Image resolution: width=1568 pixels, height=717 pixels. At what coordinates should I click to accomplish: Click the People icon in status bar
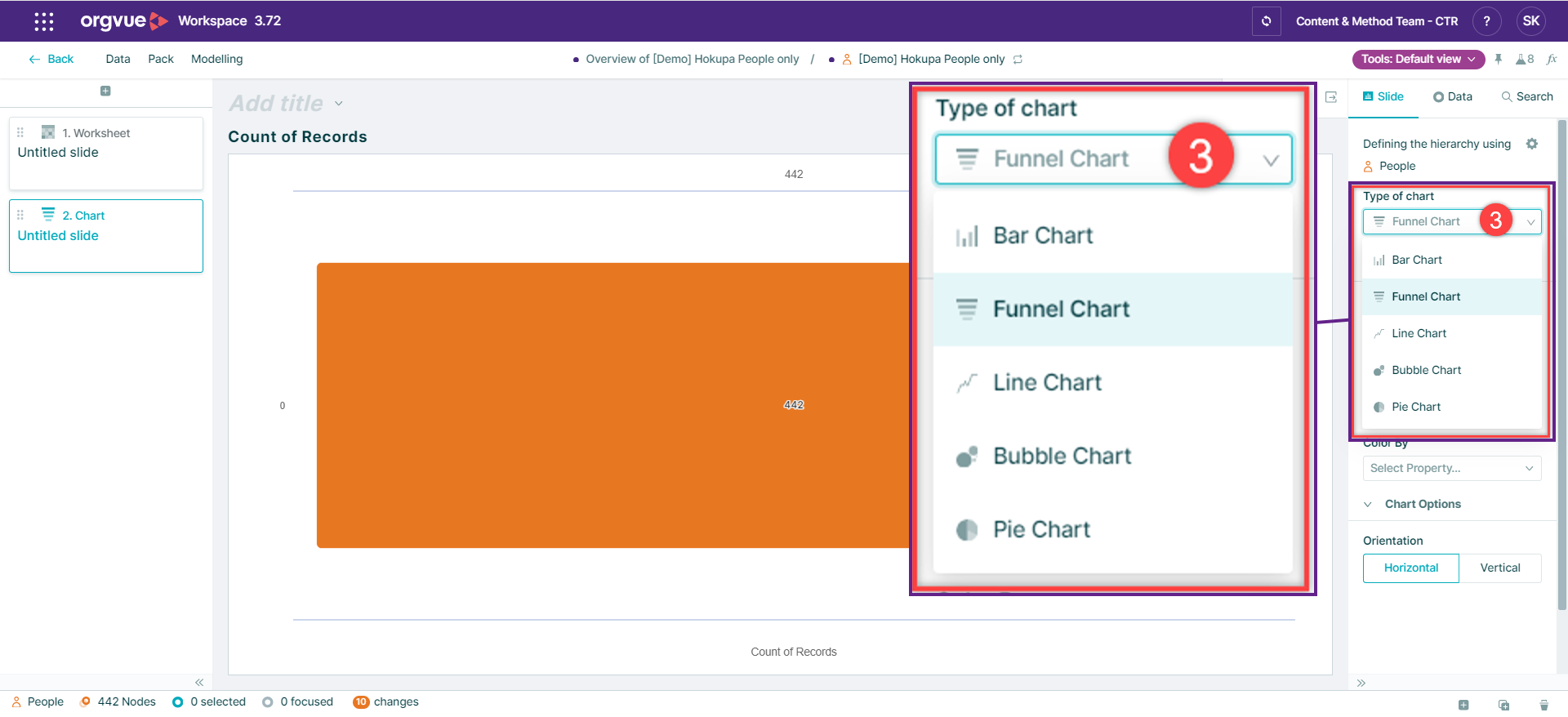tap(16, 701)
